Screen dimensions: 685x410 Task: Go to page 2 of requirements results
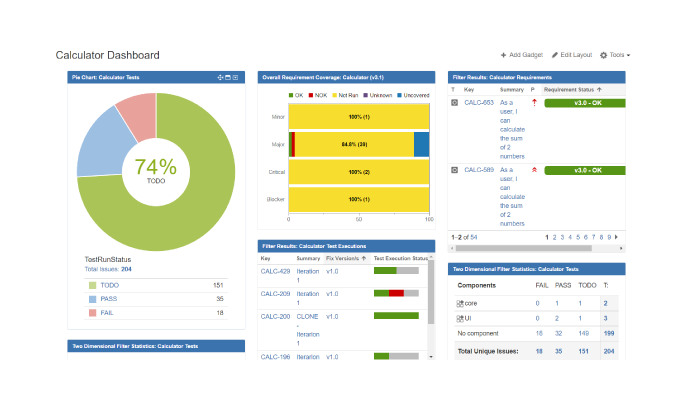tap(555, 237)
